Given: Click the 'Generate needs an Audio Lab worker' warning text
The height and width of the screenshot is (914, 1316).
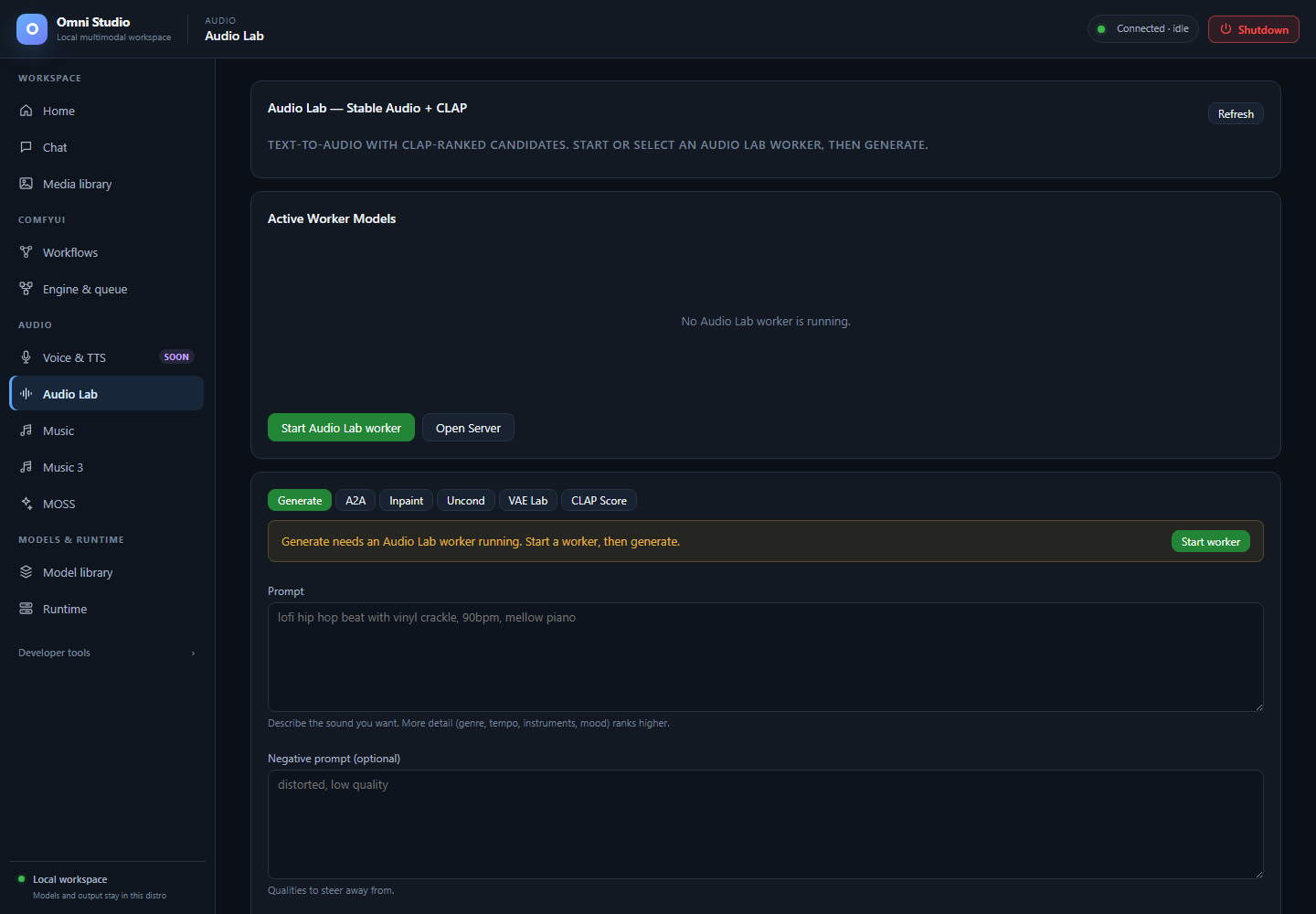Looking at the screenshot, I should pyautogui.click(x=481, y=542).
